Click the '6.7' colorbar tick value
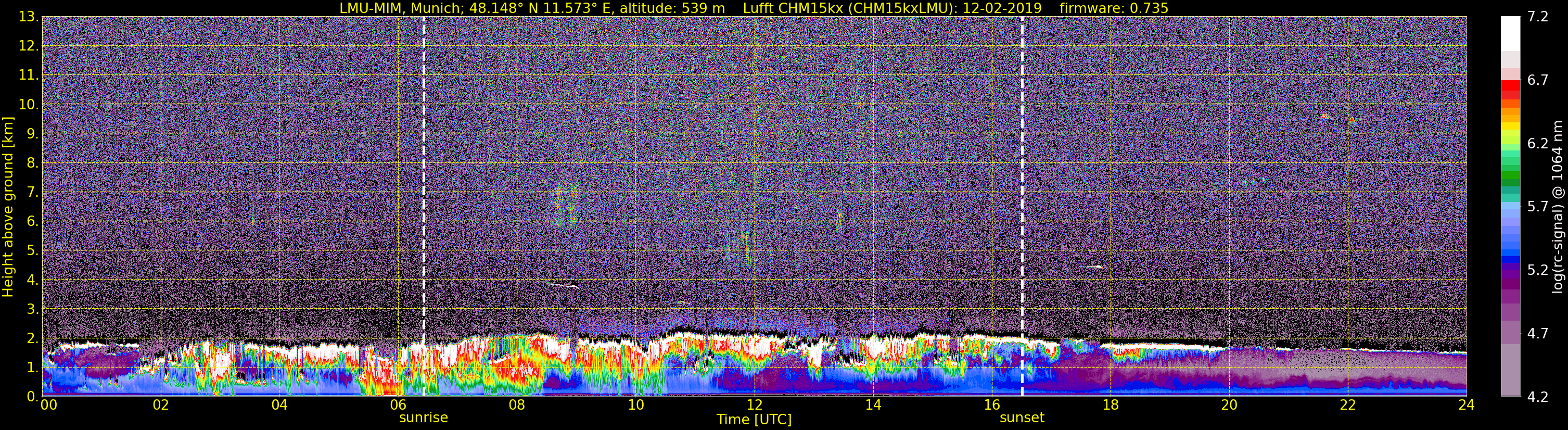 click(x=1538, y=80)
